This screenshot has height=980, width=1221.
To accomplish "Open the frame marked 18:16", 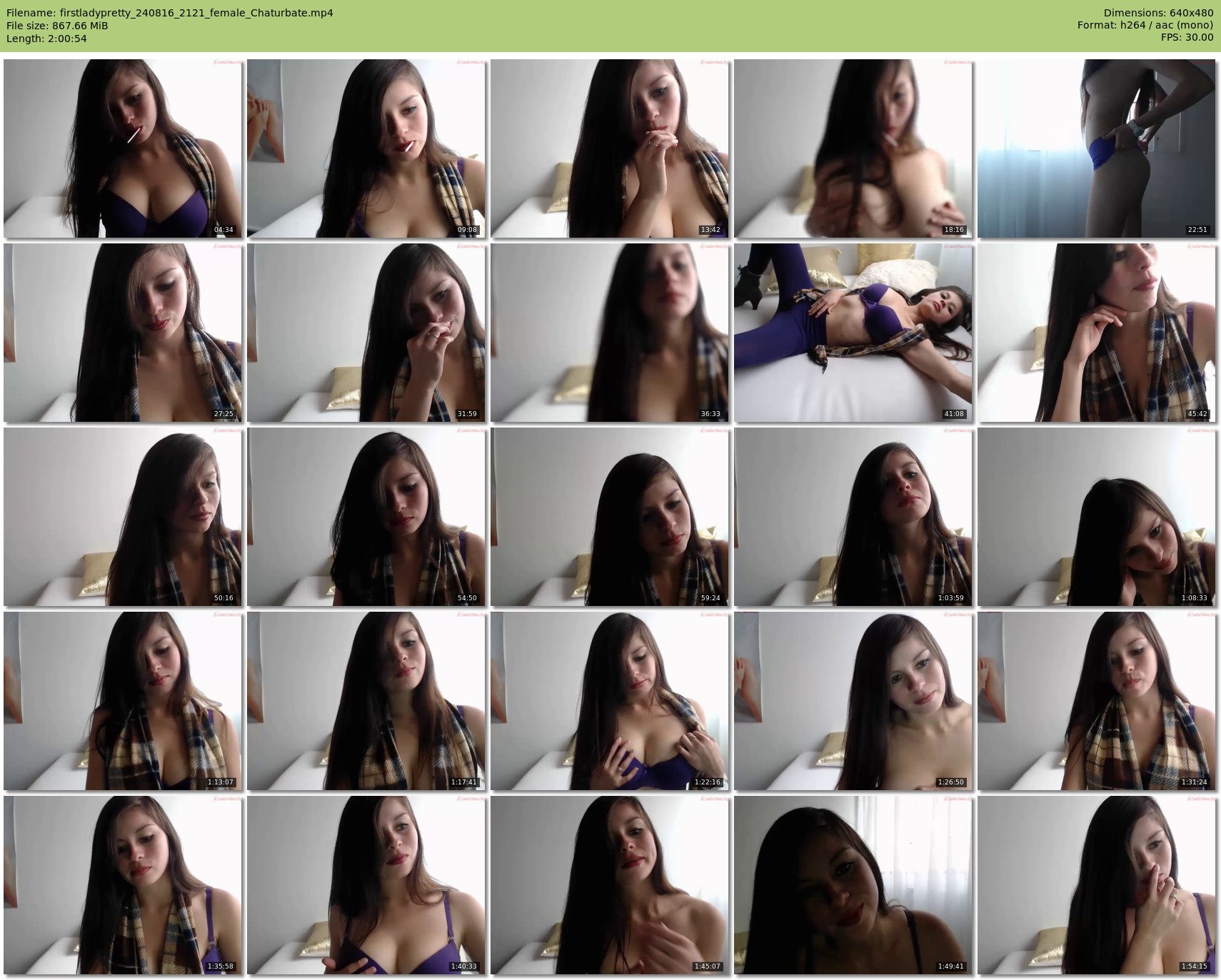I will tap(853, 148).
